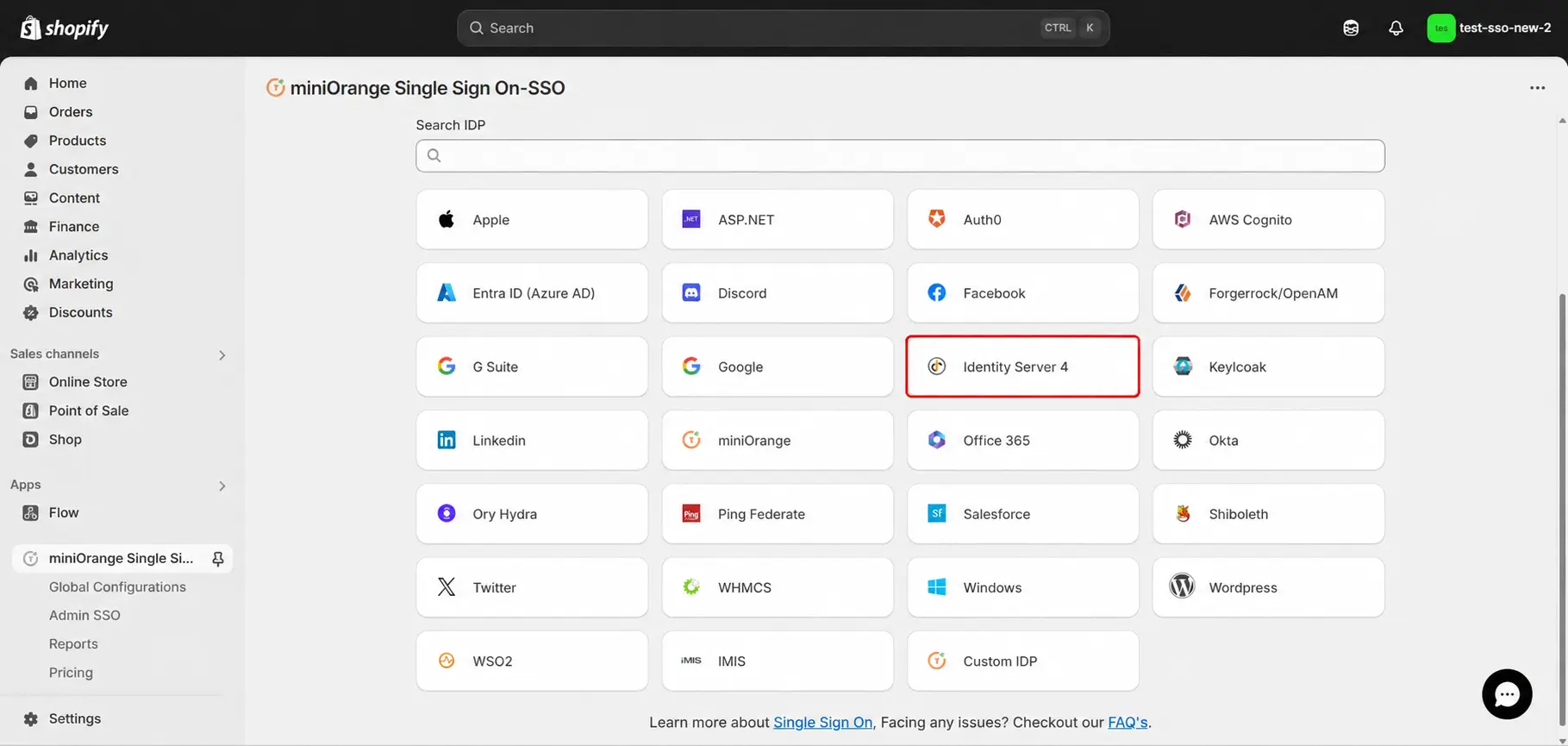1568x746 pixels.
Task: Open the test-sso-new-2 account menu
Action: (x=1489, y=28)
